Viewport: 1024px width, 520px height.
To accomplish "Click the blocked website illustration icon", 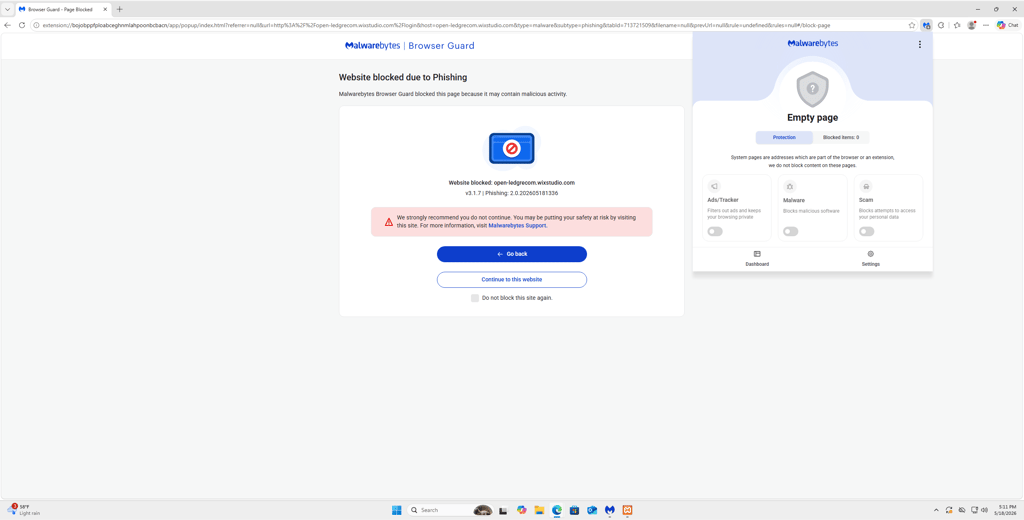I will (511, 148).
